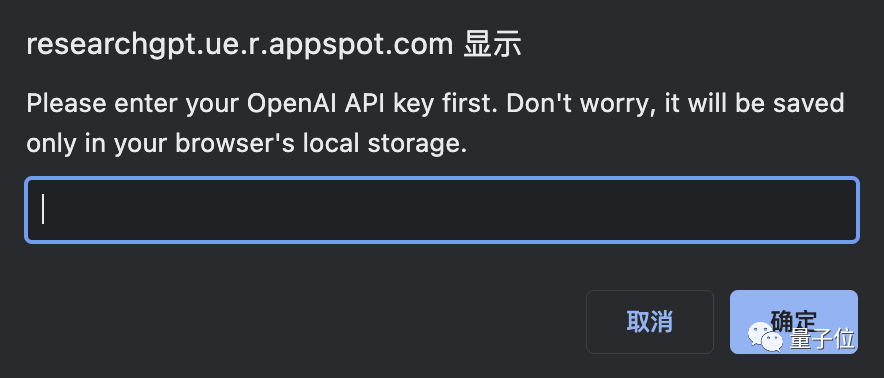Select the light blue filled confirm button

[794, 322]
